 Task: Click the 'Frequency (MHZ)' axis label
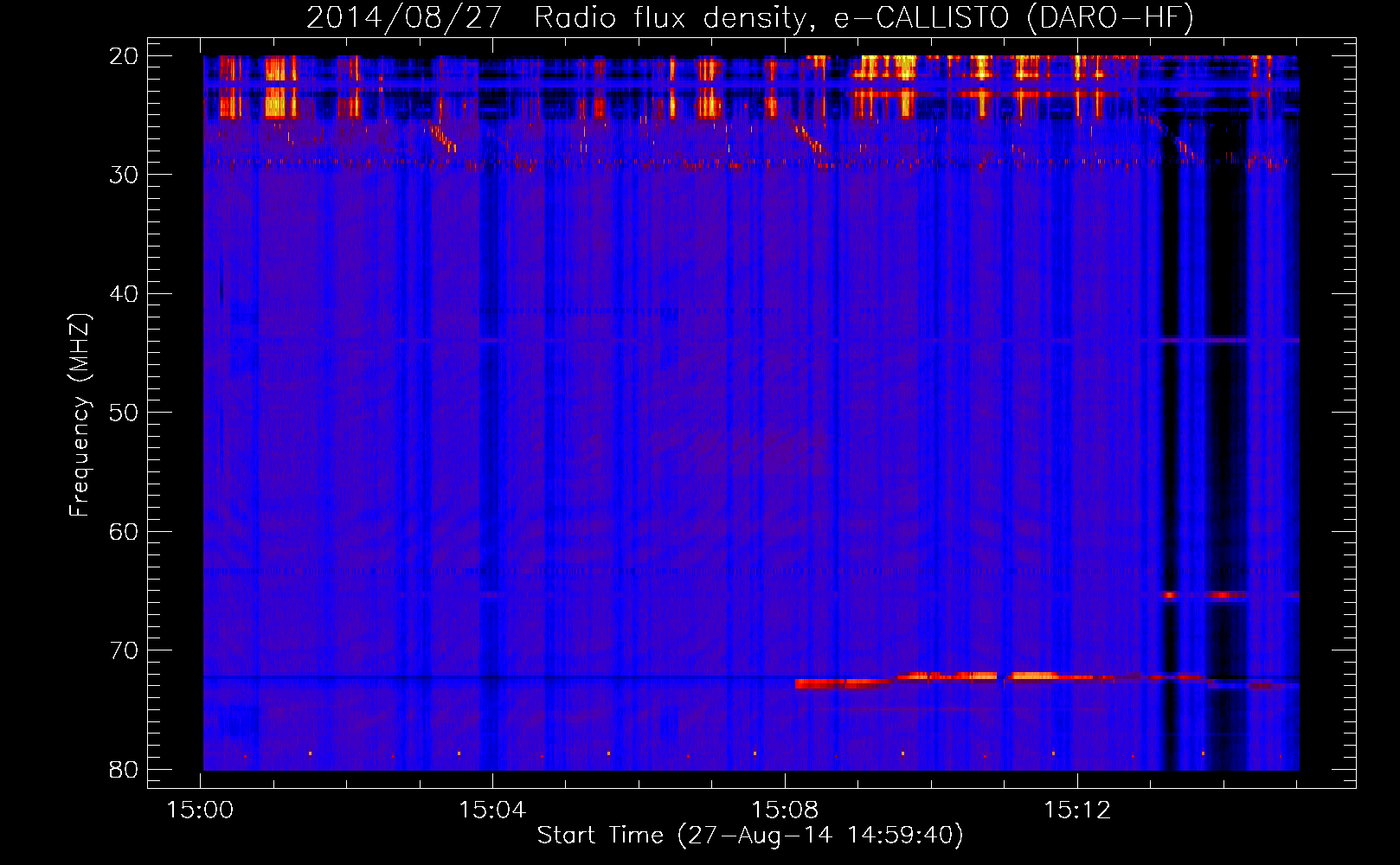coord(80,415)
